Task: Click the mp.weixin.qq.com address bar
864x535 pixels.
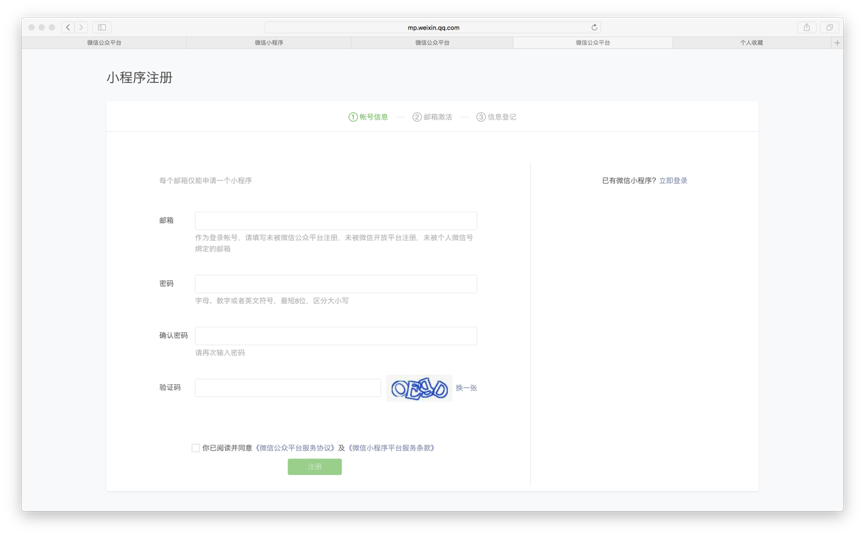Action: pos(433,27)
